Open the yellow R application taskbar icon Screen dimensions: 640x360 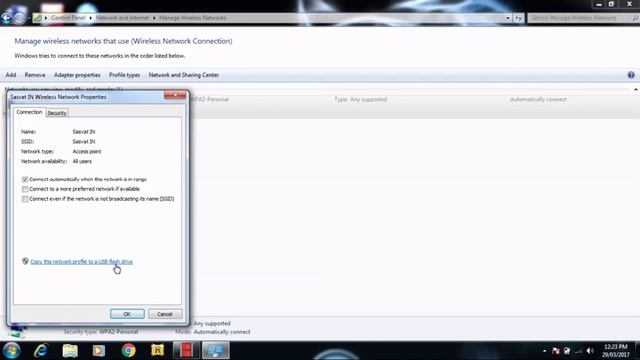157,350
